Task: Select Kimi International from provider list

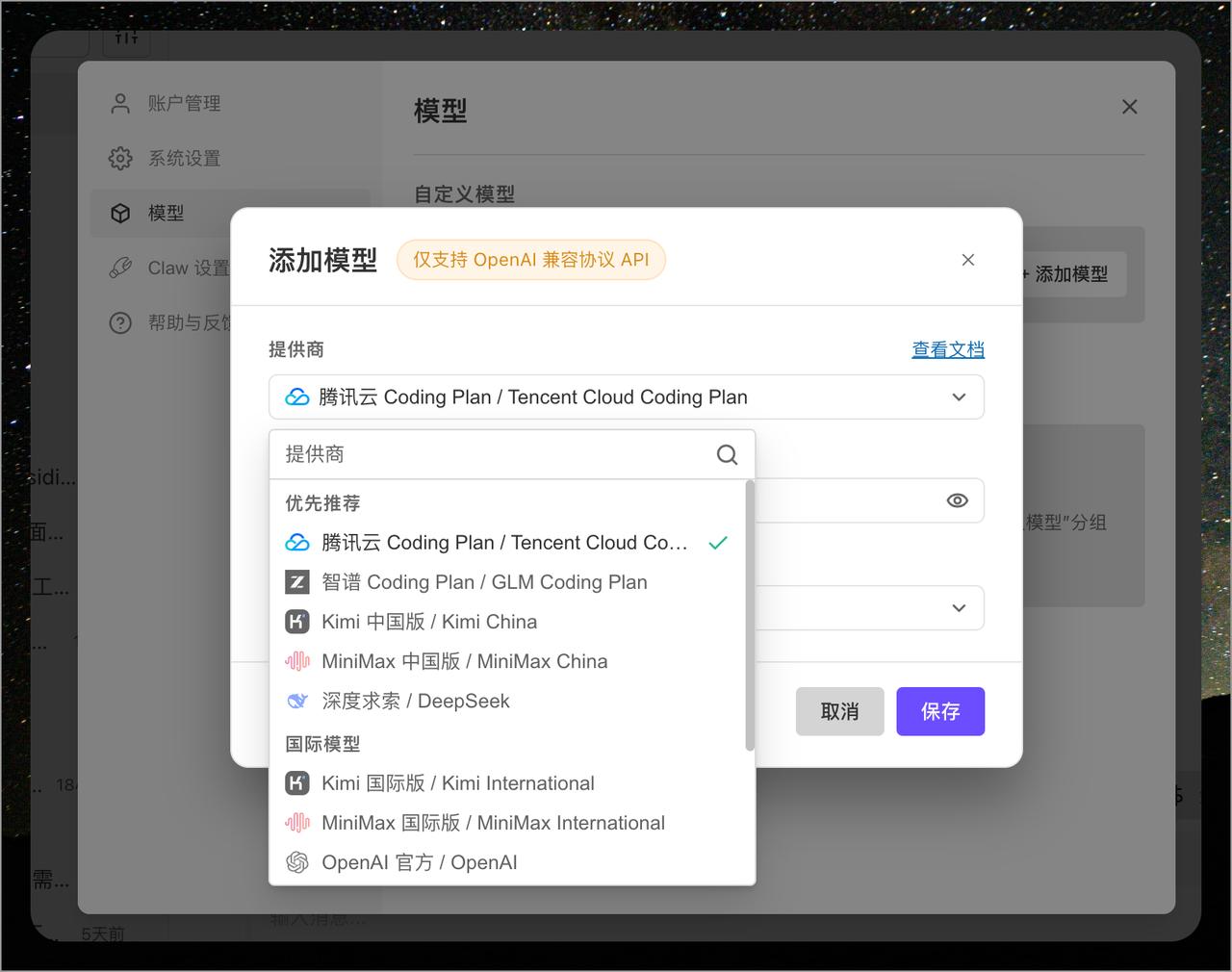Action: click(x=457, y=782)
